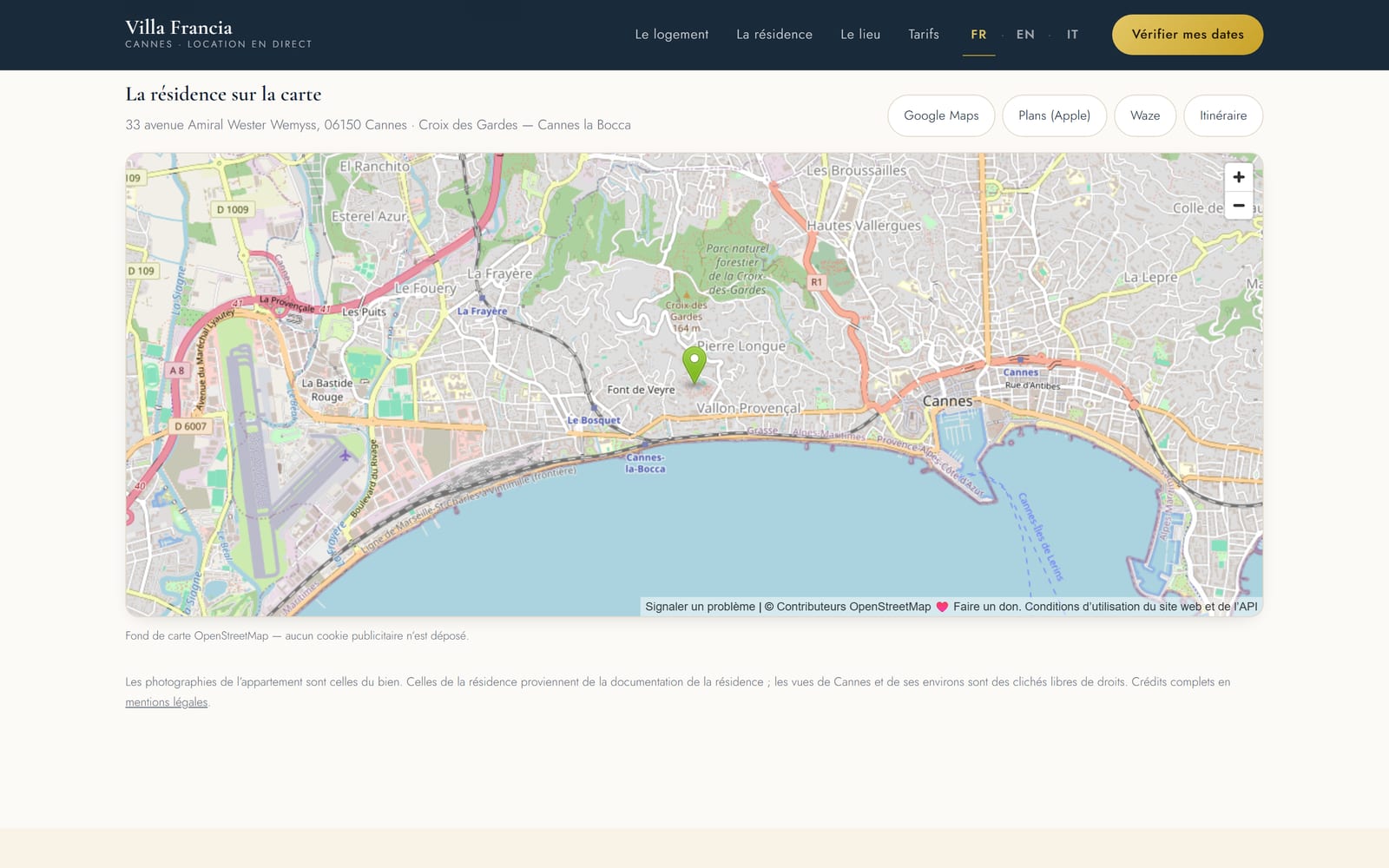Launch the Waze directions button
Screen dimensions: 1389x868
(x=1145, y=115)
